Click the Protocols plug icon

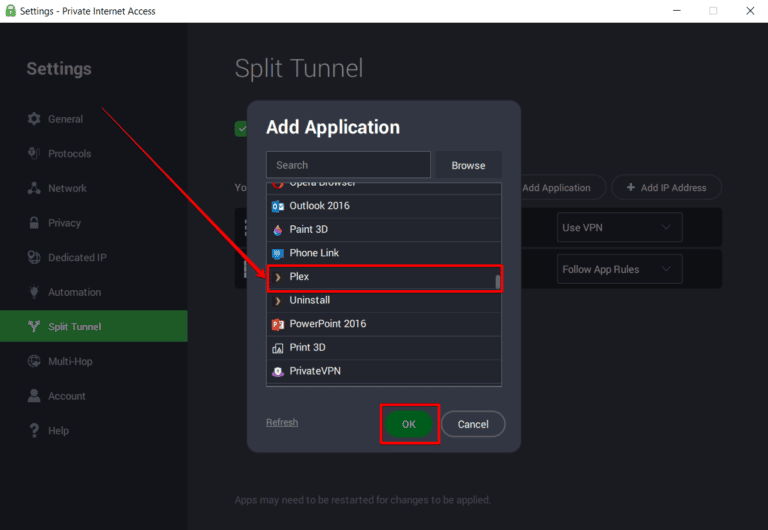point(34,153)
